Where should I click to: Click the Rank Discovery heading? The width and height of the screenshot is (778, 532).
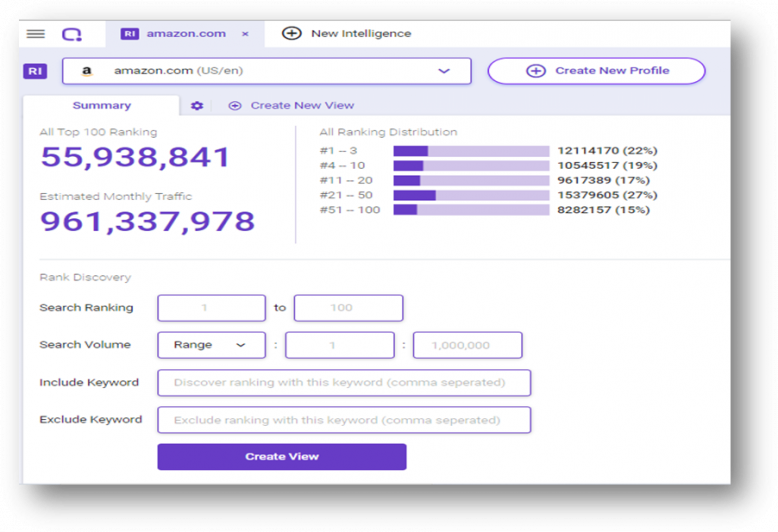[85, 277]
